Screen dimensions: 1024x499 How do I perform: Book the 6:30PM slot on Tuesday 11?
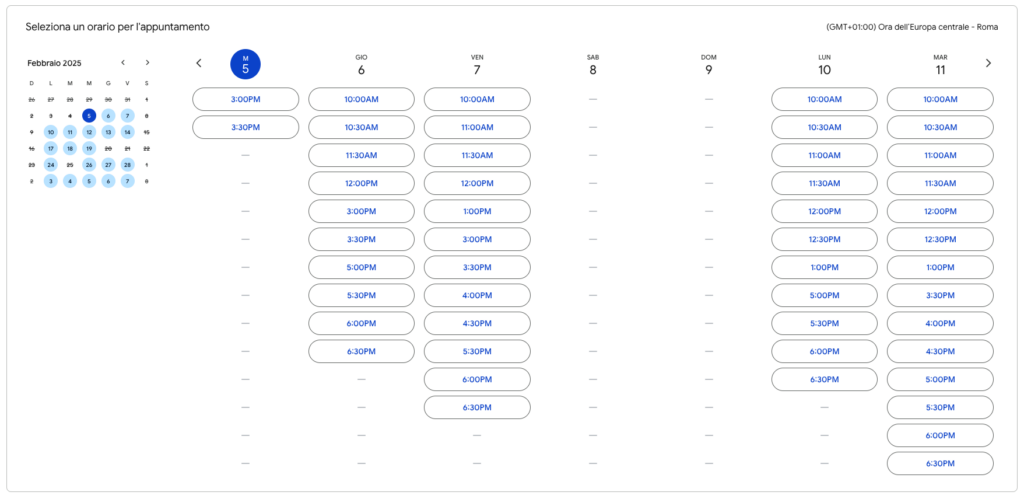pos(940,464)
